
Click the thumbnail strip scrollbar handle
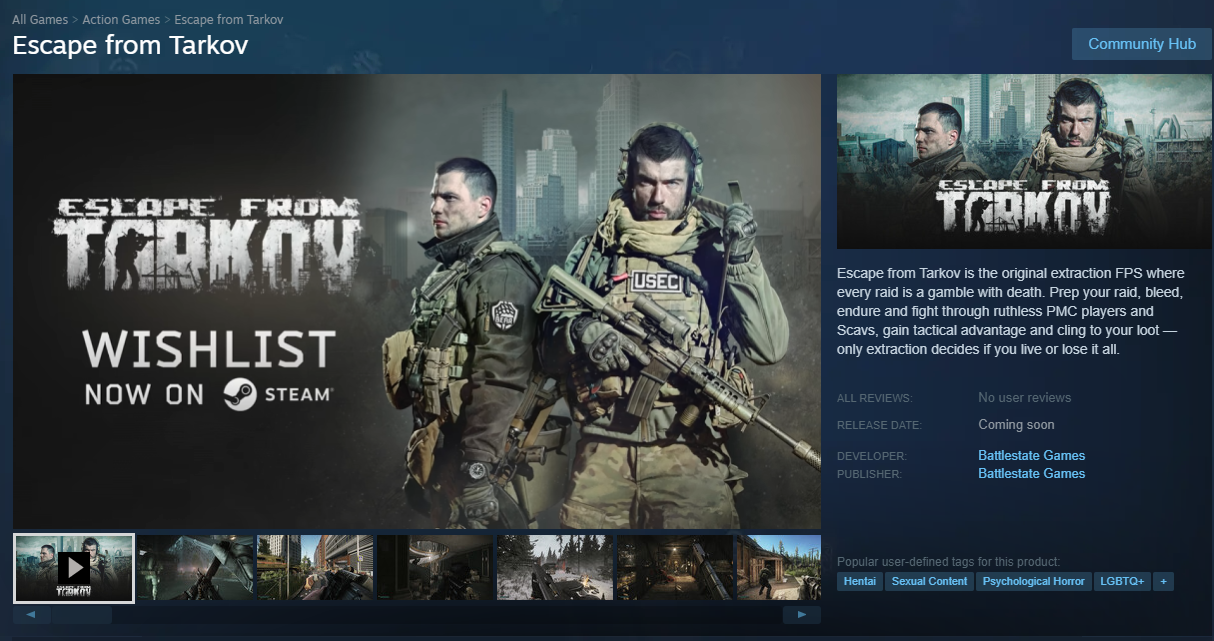[x=82, y=615]
